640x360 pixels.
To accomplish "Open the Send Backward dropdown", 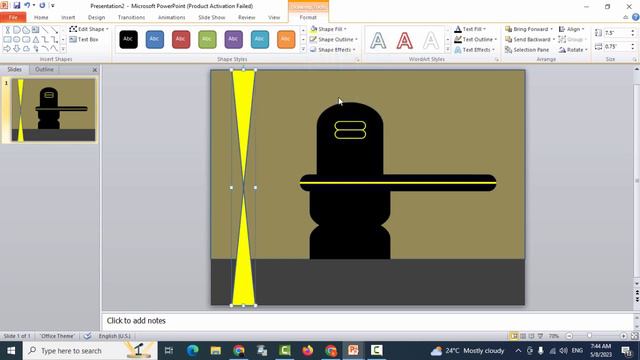I will (530, 39).
